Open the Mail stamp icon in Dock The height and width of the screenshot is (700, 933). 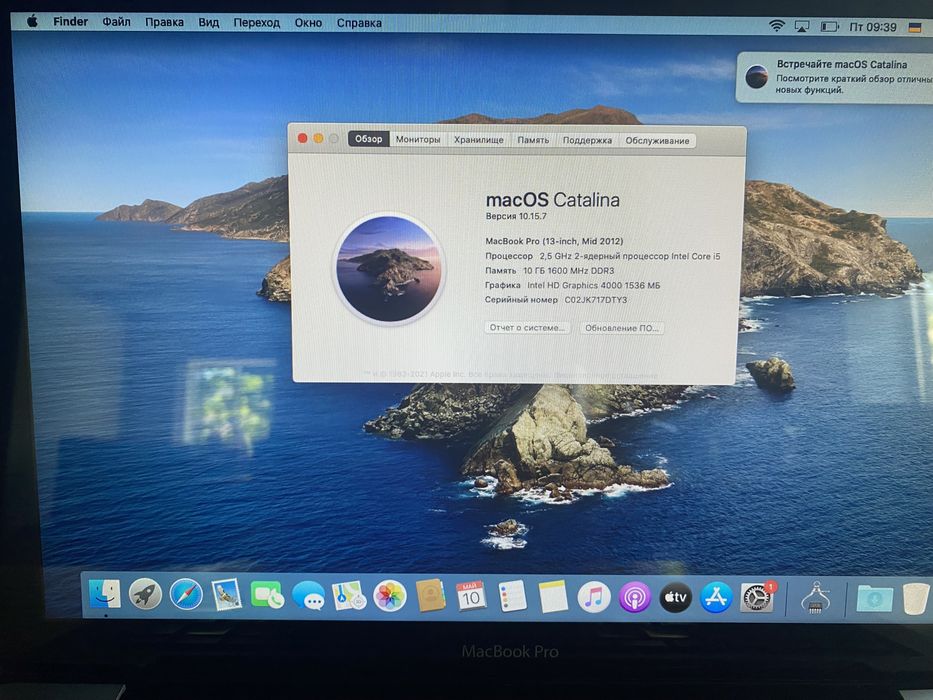(227, 595)
